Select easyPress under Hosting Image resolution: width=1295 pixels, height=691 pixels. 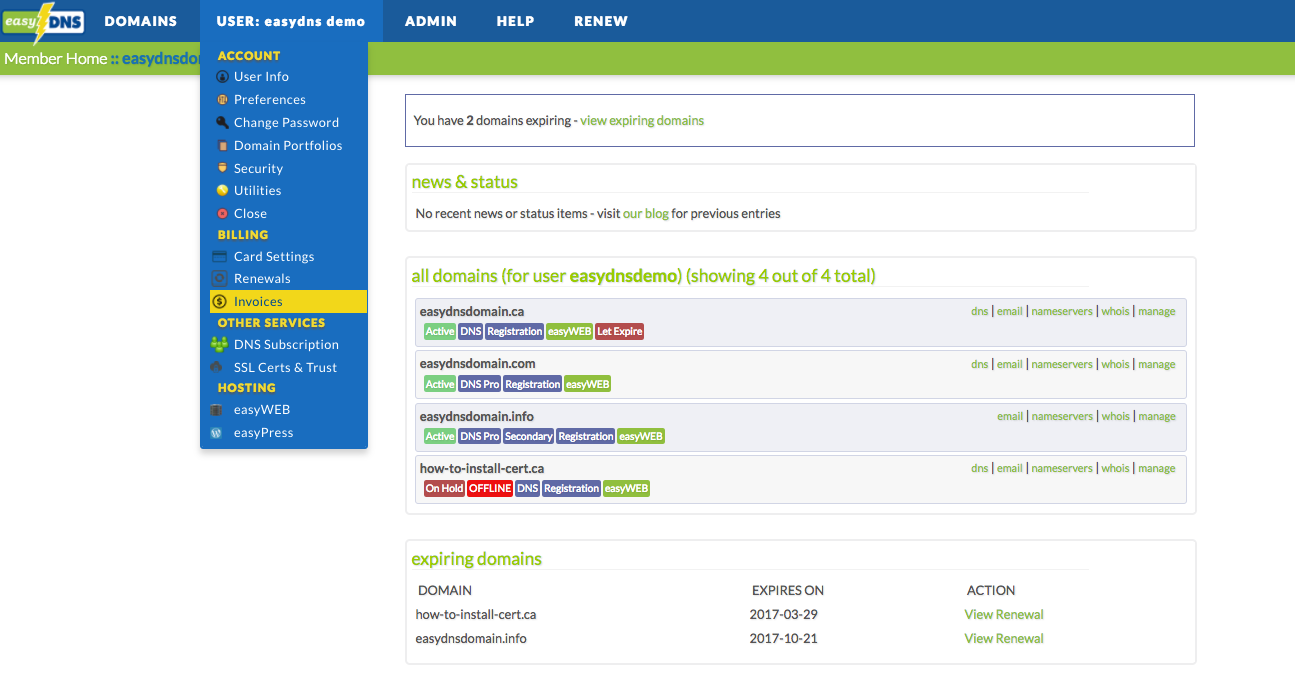(x=264, y=433)
